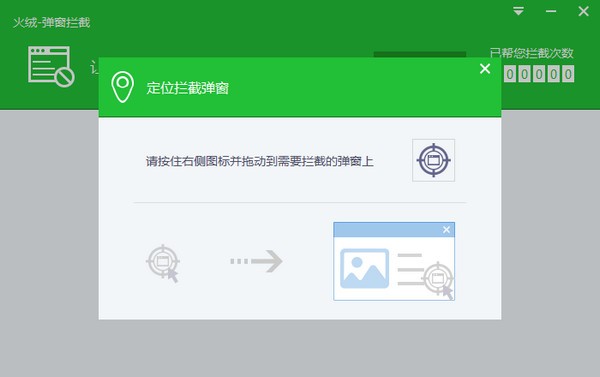Click the 00000 blocked count display
Viewport: 600px width, 377px height.
click(539, 74)
